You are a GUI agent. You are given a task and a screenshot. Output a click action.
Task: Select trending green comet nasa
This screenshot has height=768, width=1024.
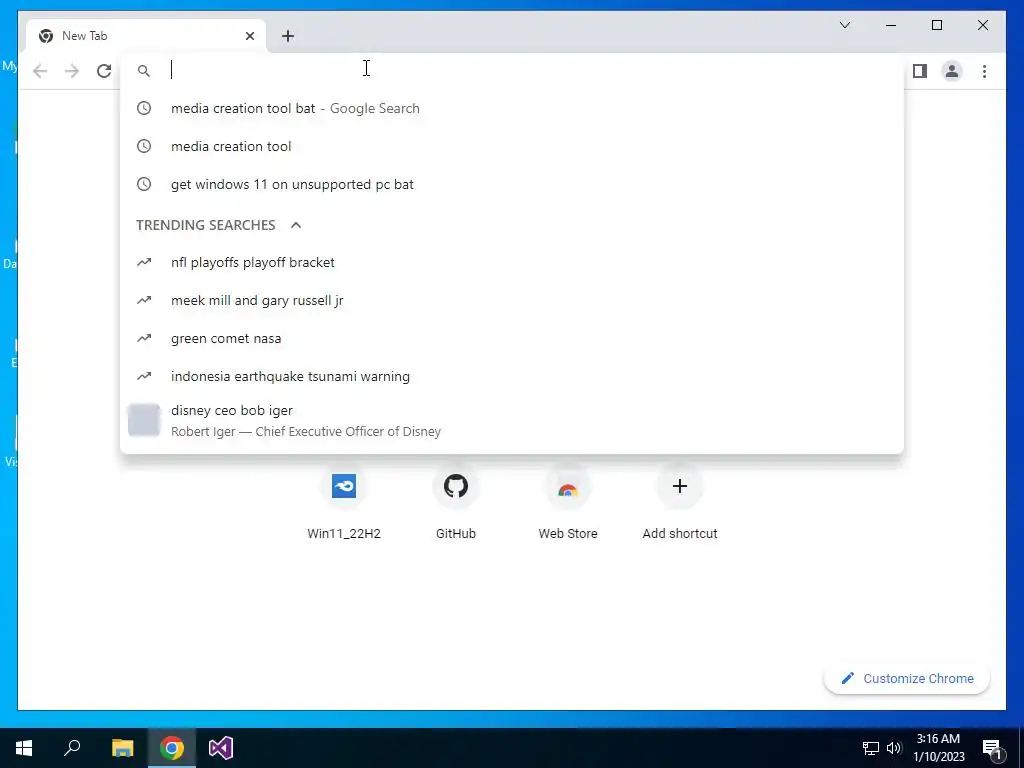point(512,338)
